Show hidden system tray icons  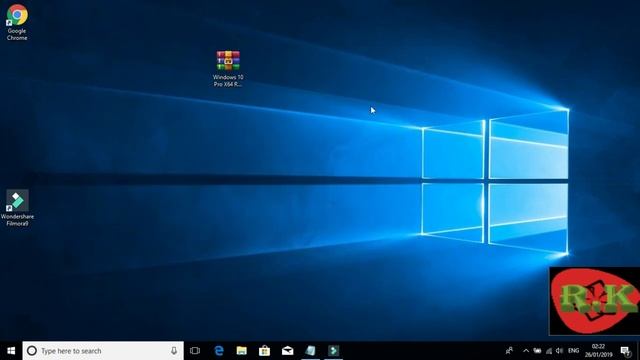(526, 351)
